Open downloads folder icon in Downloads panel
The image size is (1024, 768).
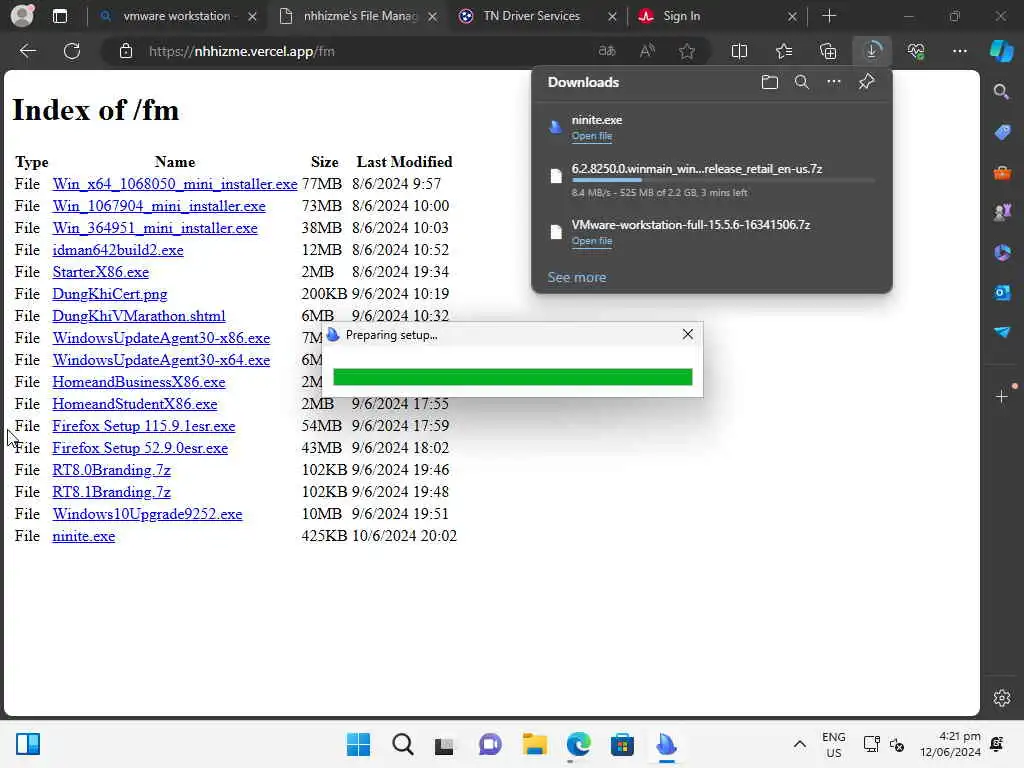click(x=769, y=82)
